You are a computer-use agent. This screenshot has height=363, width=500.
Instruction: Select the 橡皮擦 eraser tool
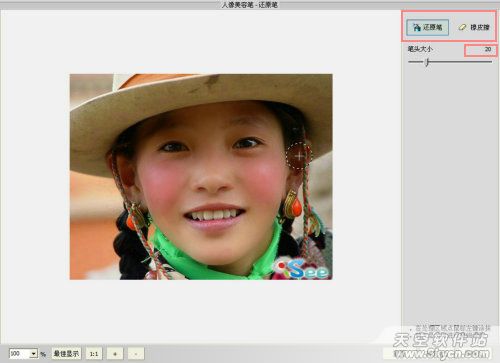(x=474, y=27)
